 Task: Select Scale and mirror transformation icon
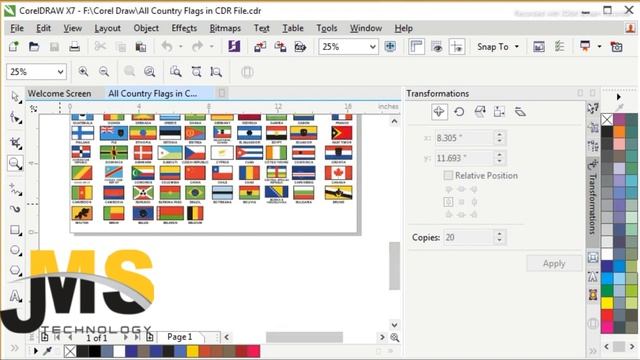coord(480,111)
